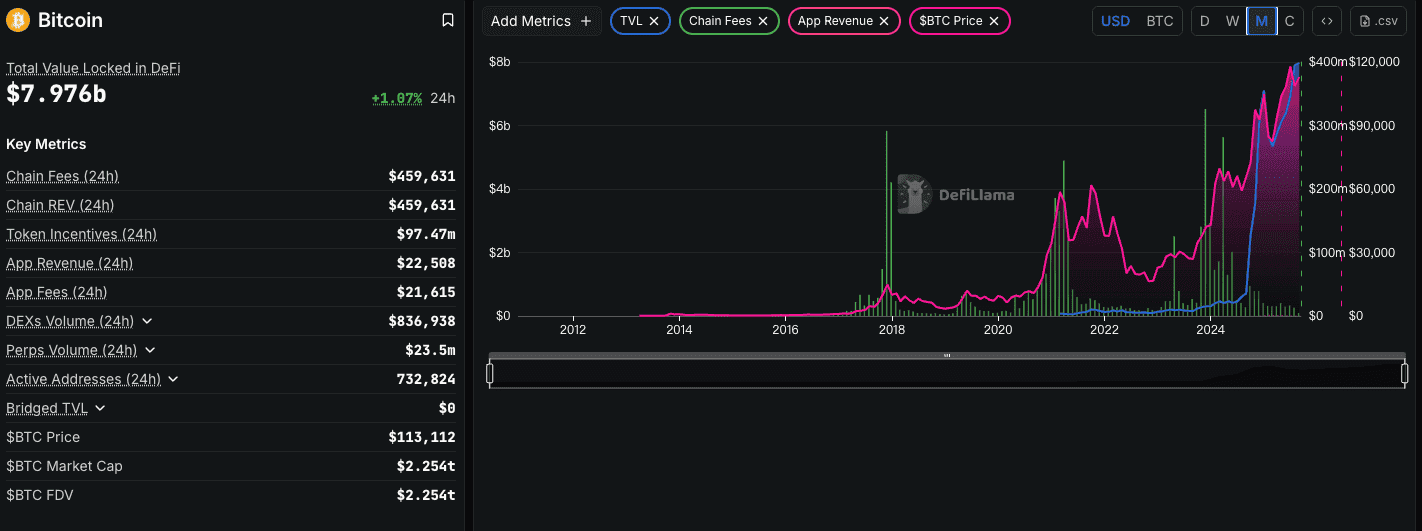Expand DEXs Volume (24h) details
Screen dimensions: 1422x531
click(x=147, y=321)
